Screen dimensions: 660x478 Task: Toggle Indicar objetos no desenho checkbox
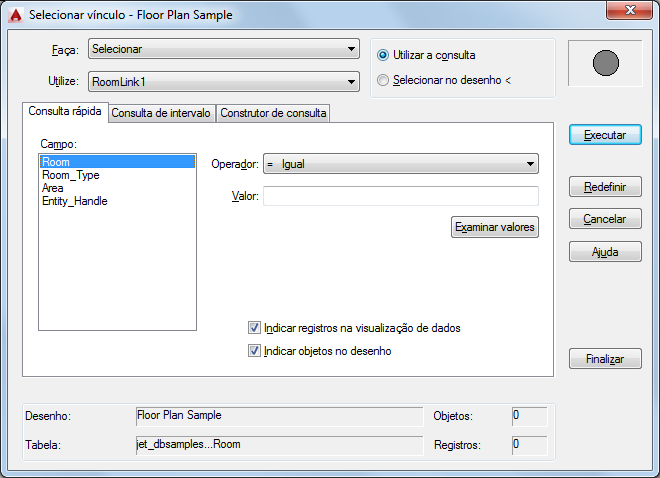coord(254,351)
